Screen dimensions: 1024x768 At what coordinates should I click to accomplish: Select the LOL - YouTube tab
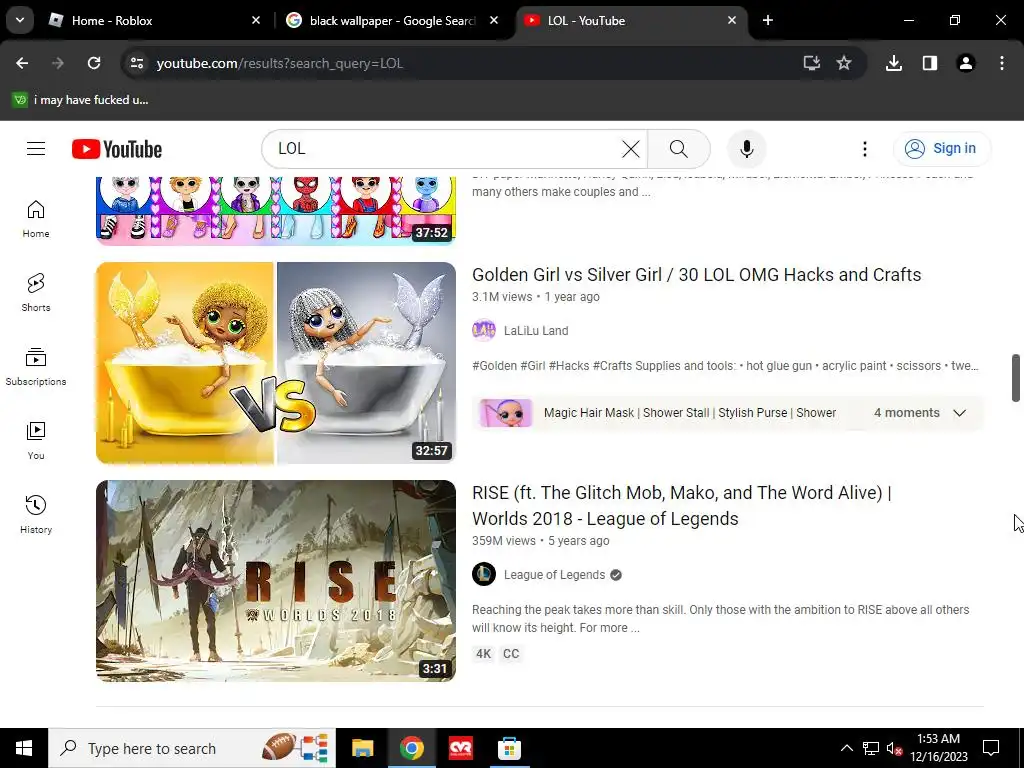click(x=630, y=20)
